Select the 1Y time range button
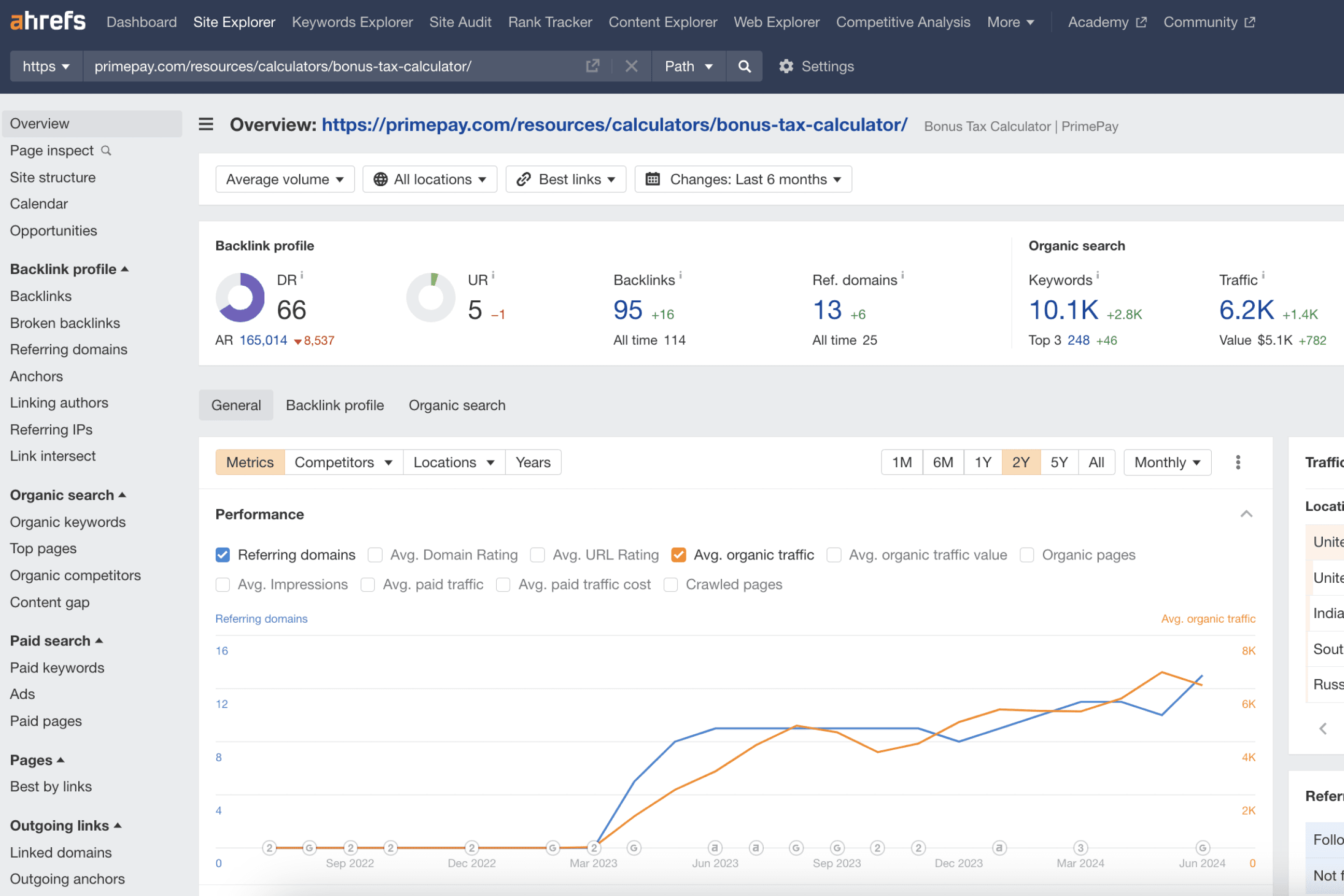The height and width of the screenshot is (896, 1344). click(983, 461)
